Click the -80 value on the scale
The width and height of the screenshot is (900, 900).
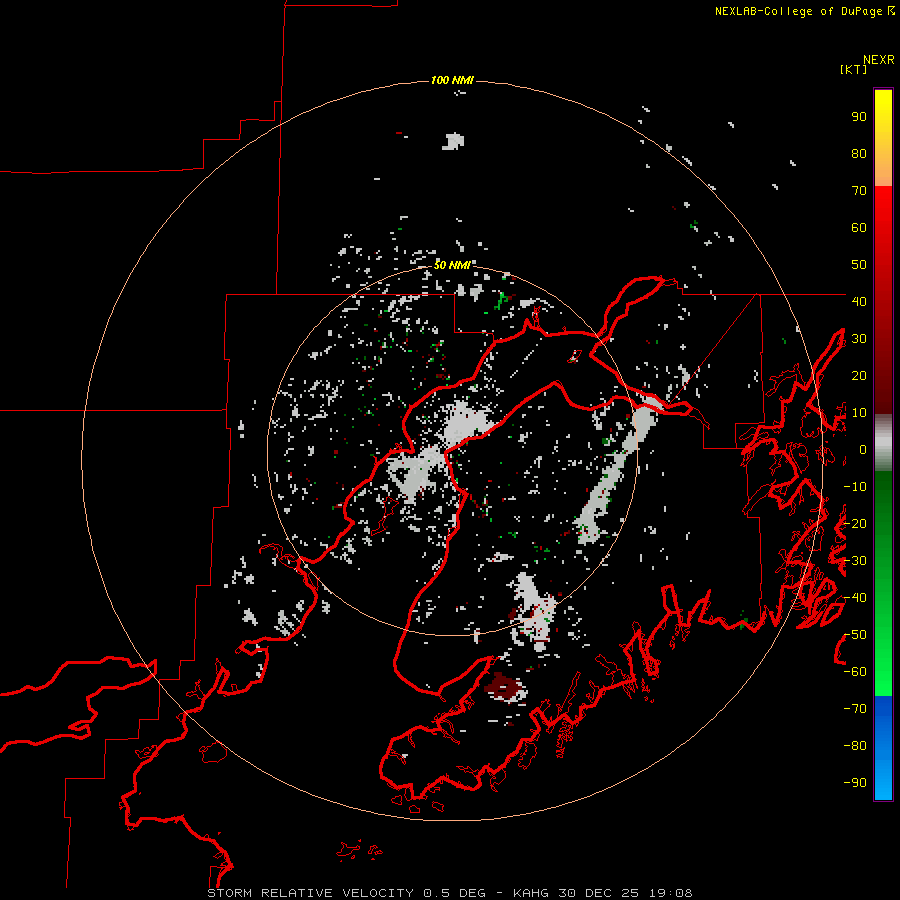coord(855,746)
